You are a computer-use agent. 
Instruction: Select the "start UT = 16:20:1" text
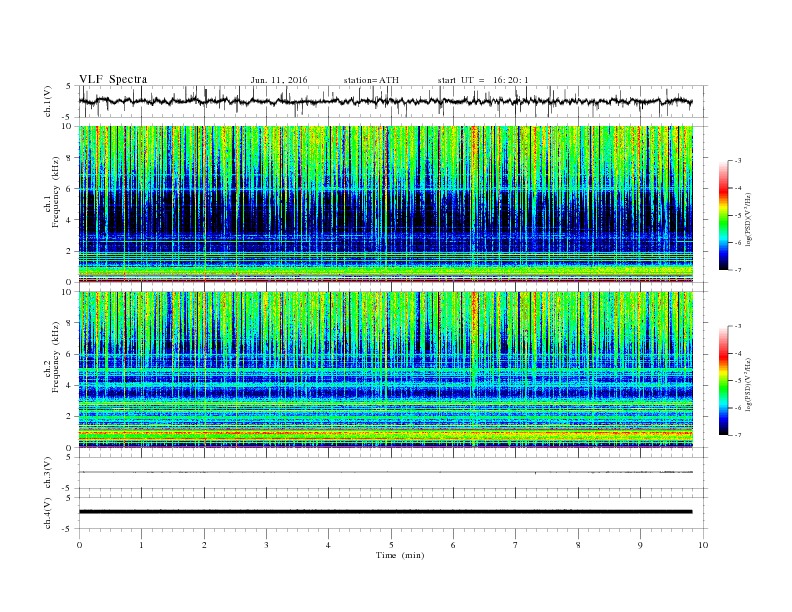(x=483, y=80)
